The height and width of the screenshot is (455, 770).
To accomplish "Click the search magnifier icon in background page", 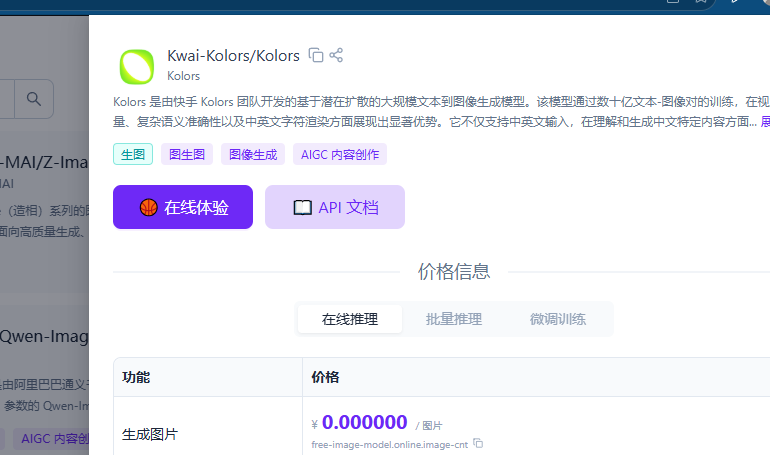I will click(34, 99).
